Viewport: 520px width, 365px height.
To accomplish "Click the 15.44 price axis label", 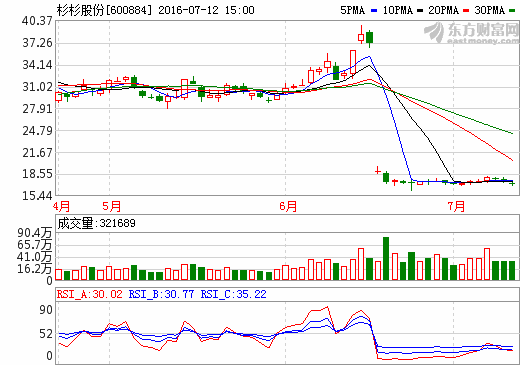I will click(37, 196).
